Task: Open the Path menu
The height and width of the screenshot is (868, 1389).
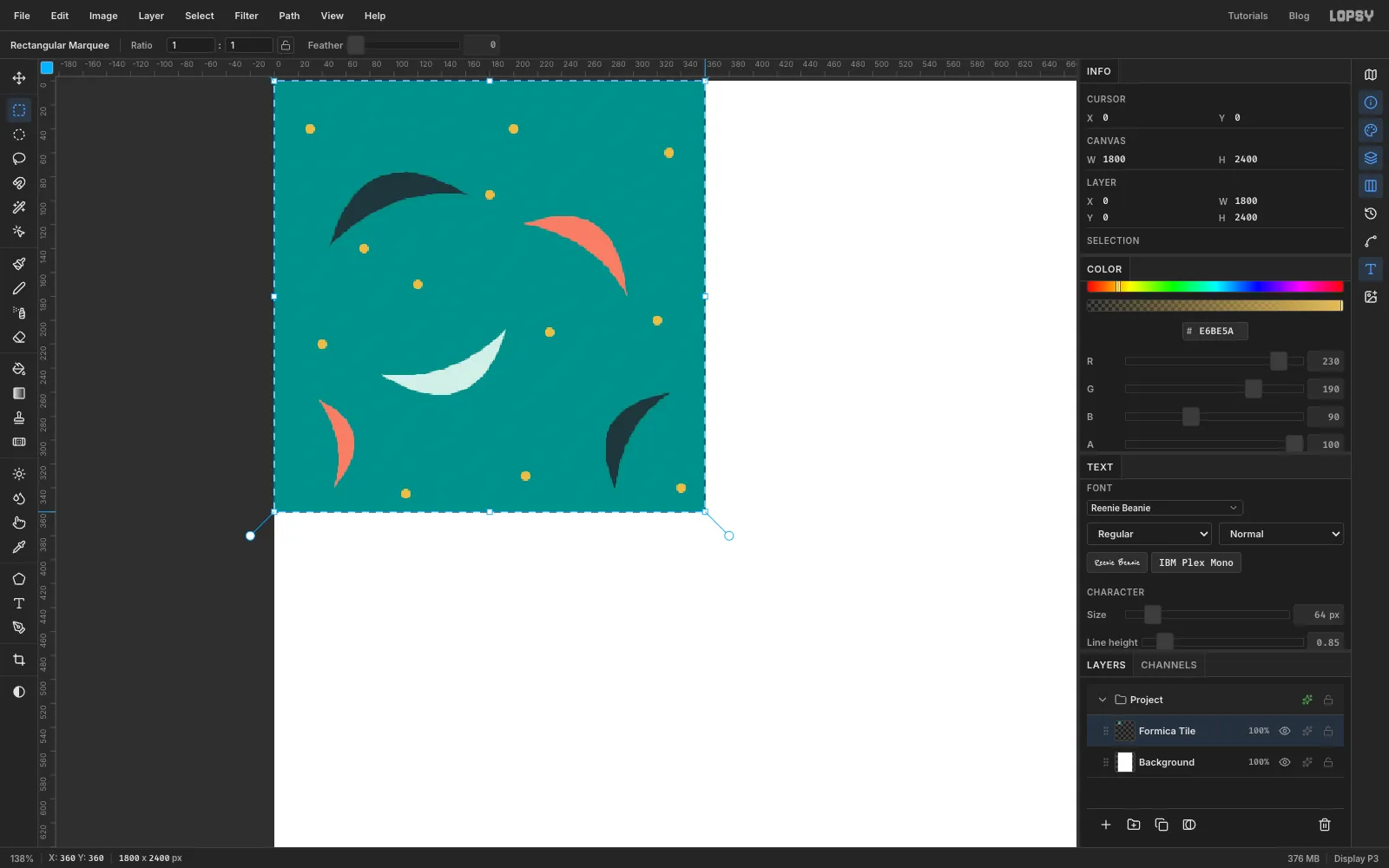Action: pos(289,16)
